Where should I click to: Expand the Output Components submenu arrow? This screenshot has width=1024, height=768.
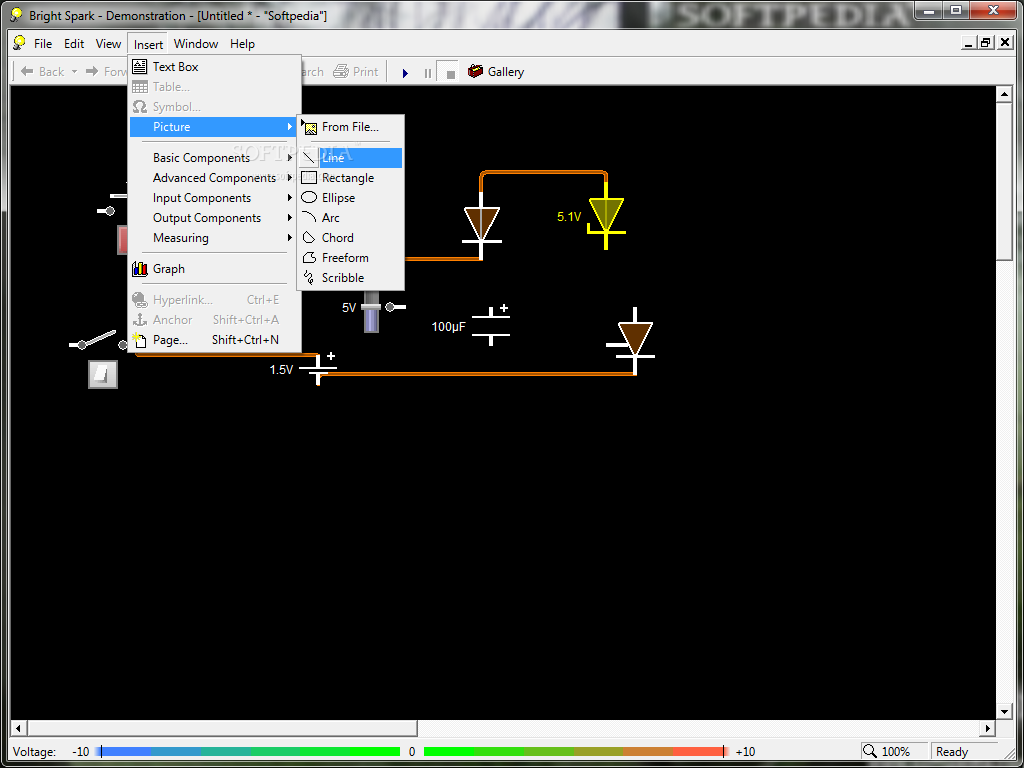289,217
